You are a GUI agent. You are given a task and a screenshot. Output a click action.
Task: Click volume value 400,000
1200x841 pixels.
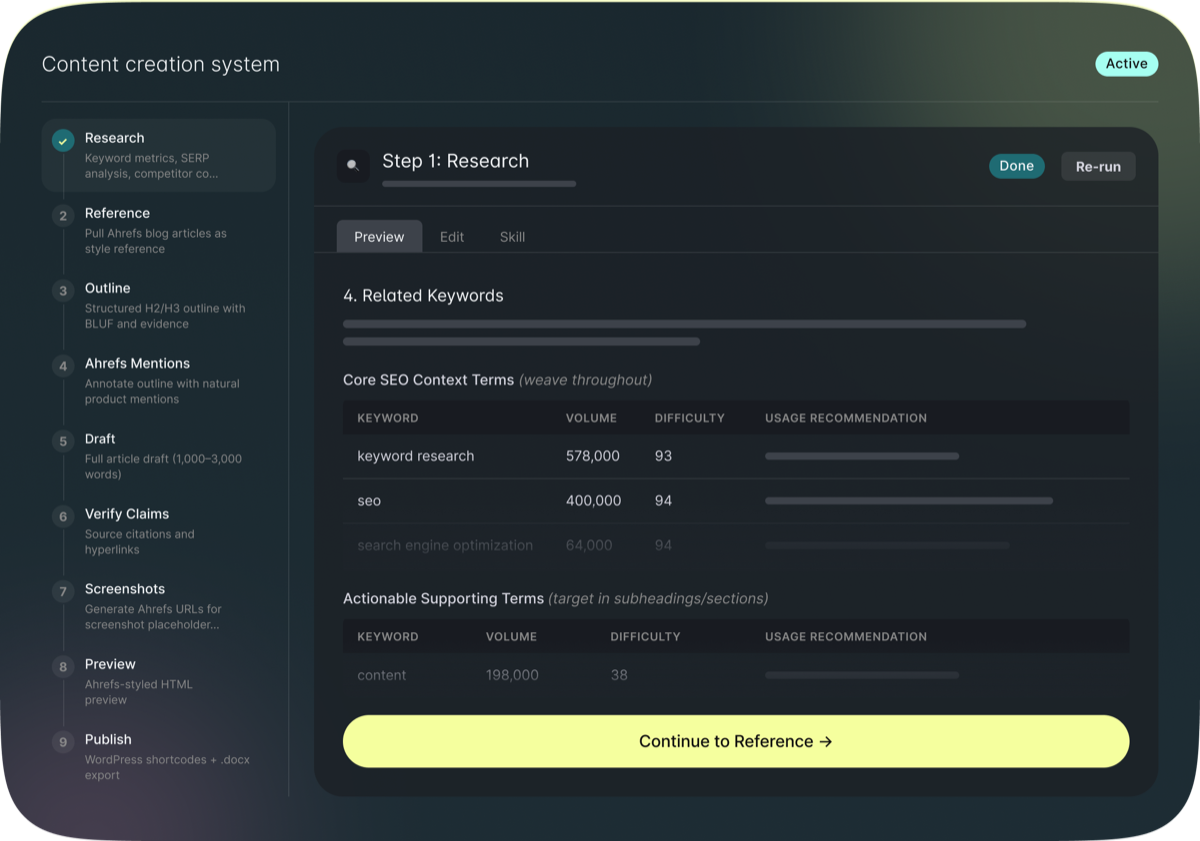point(594,501)
